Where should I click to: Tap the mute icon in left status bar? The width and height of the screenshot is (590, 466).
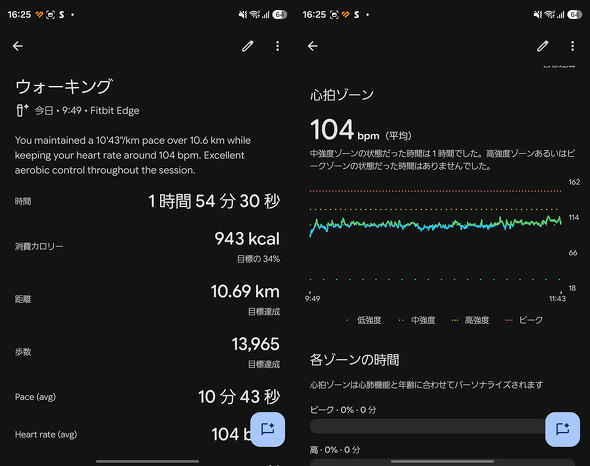[x=243, y=15]
